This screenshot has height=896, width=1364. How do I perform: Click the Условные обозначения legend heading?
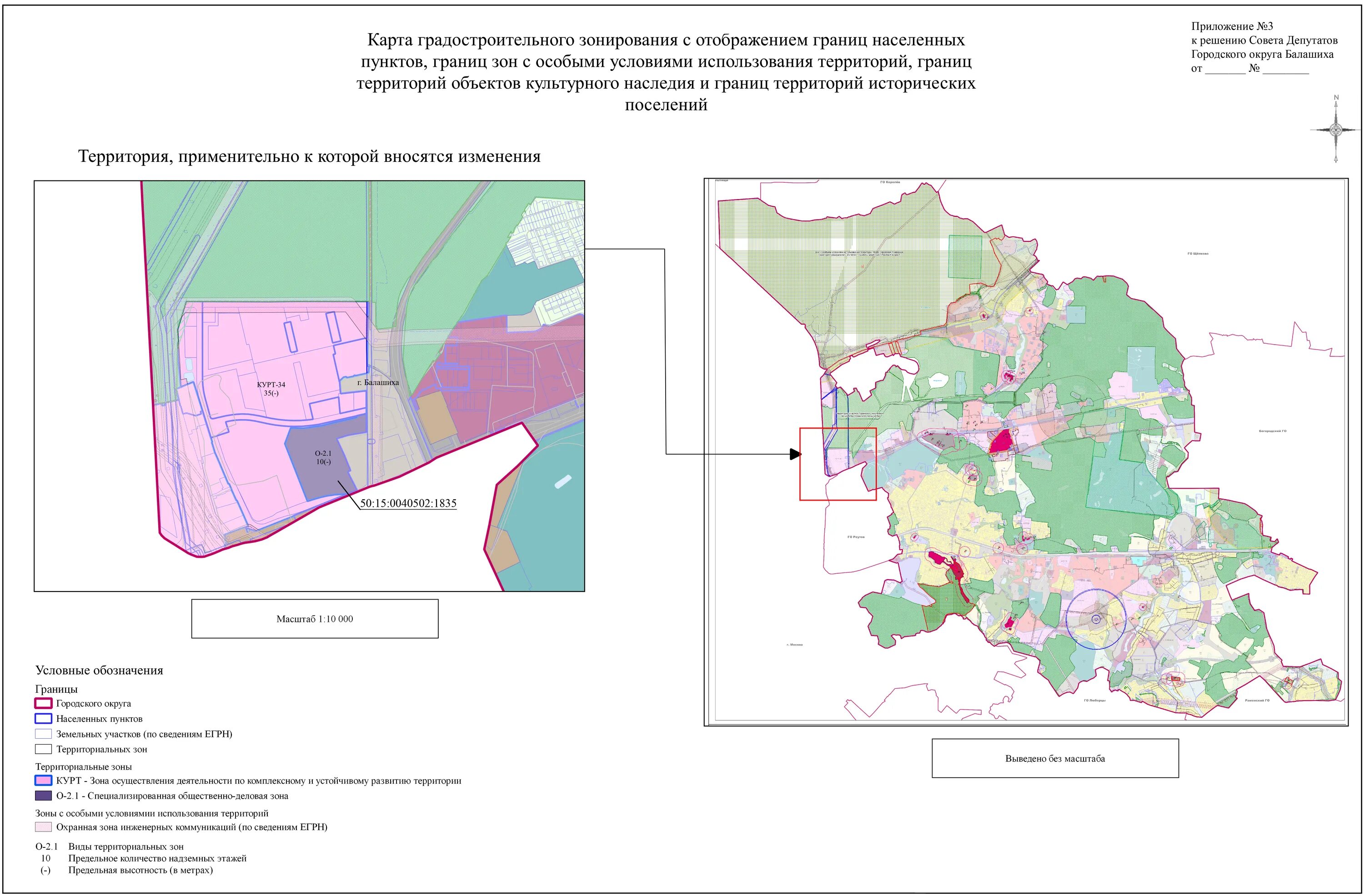(99, 670)
